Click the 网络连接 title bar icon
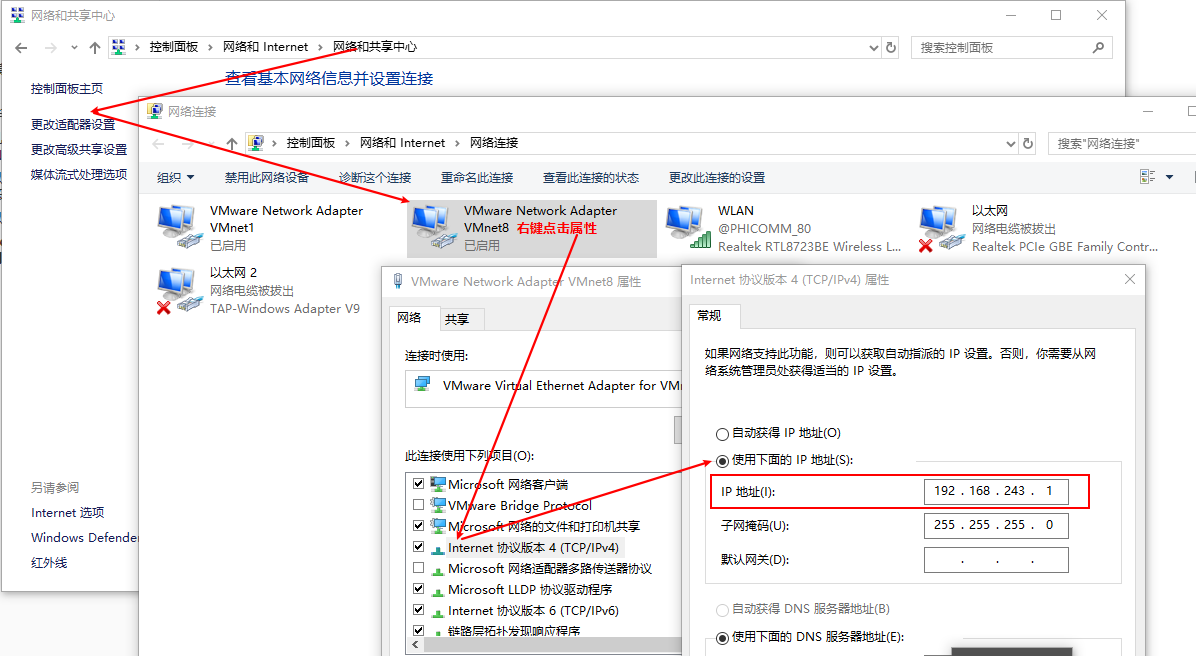Image resolution: width=1196 pixels, height=656 pixels. [x=155, y=111]
